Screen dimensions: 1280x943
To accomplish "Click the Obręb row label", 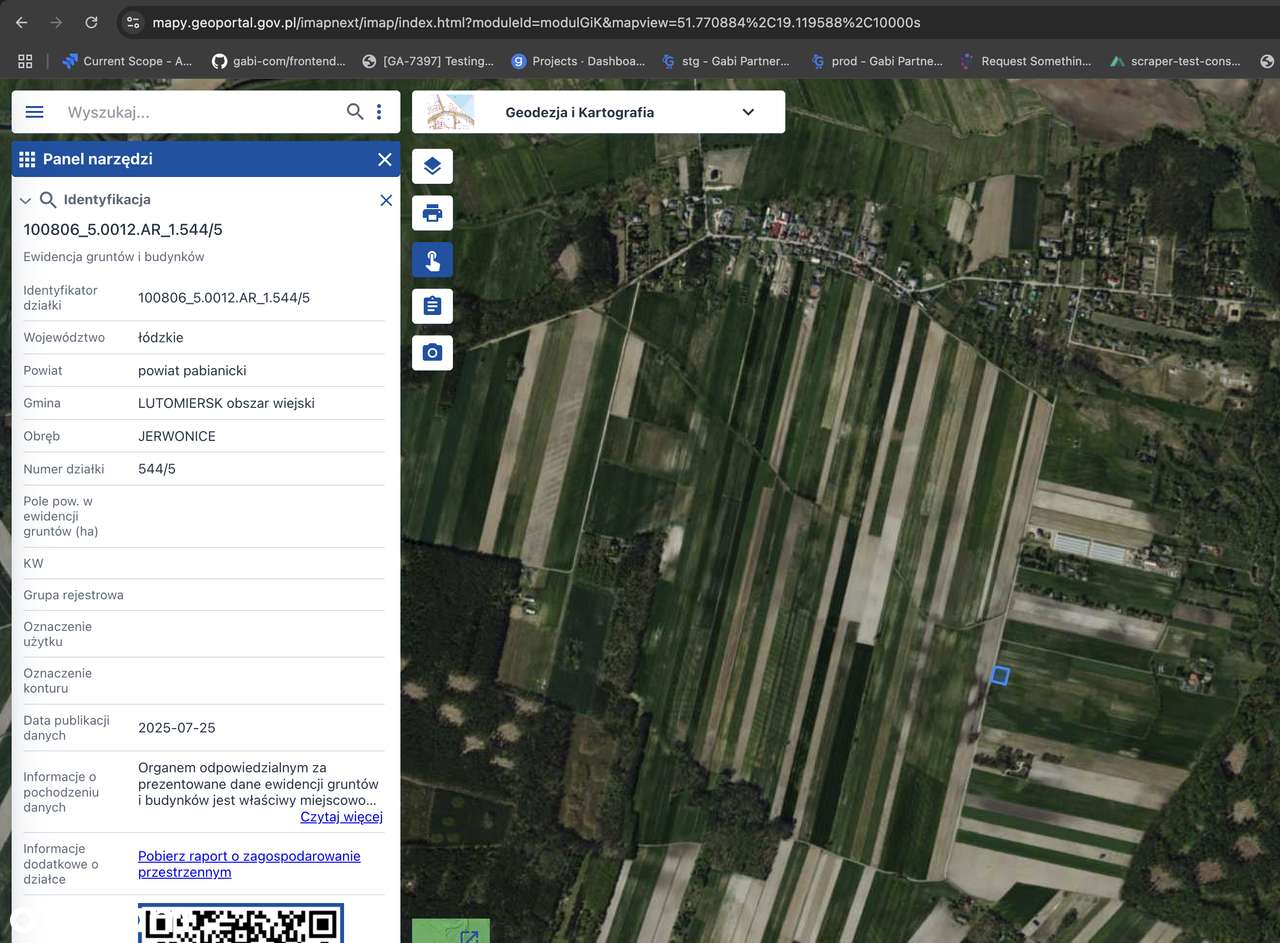I will pos(42,437).
